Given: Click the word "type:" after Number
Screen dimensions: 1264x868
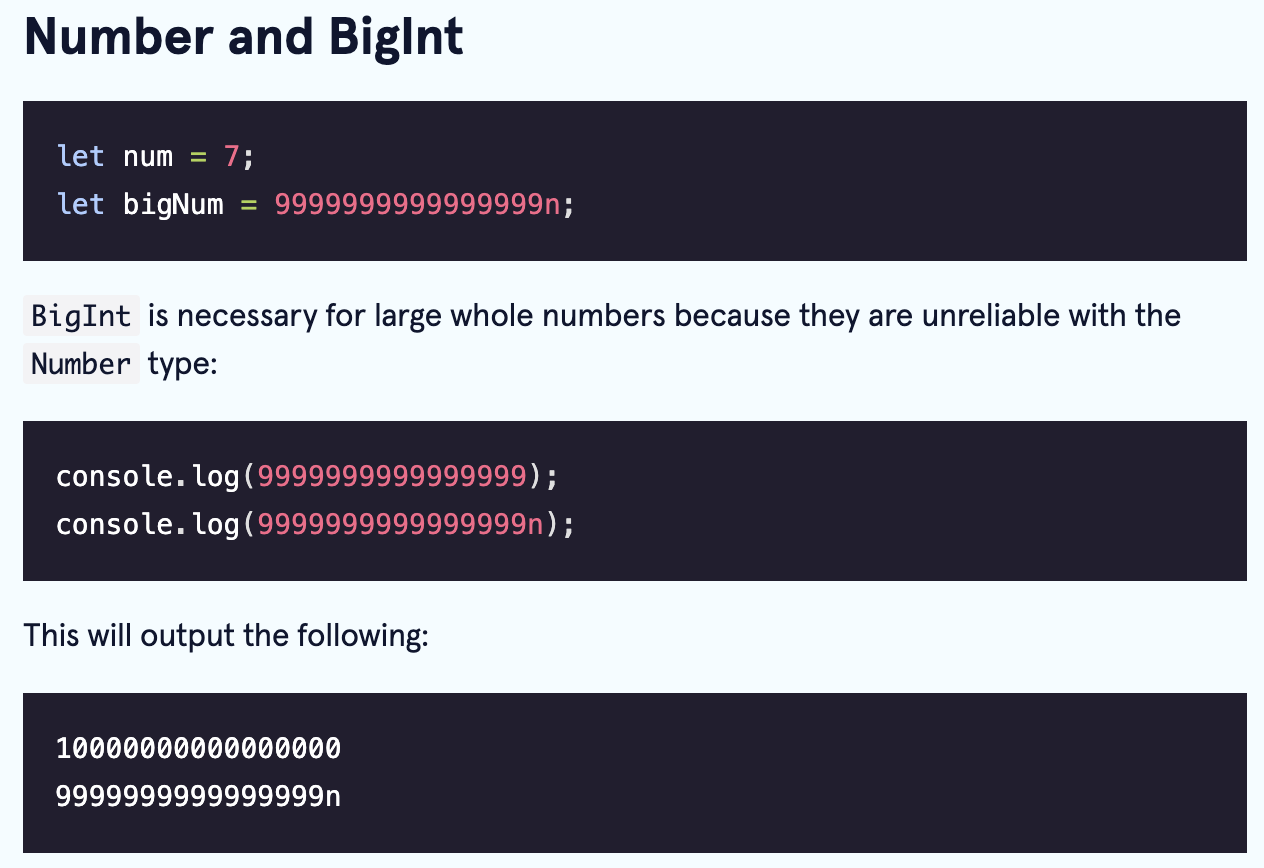Looking at the screenshot, I should pyautogui.click(x=182, y=364).
